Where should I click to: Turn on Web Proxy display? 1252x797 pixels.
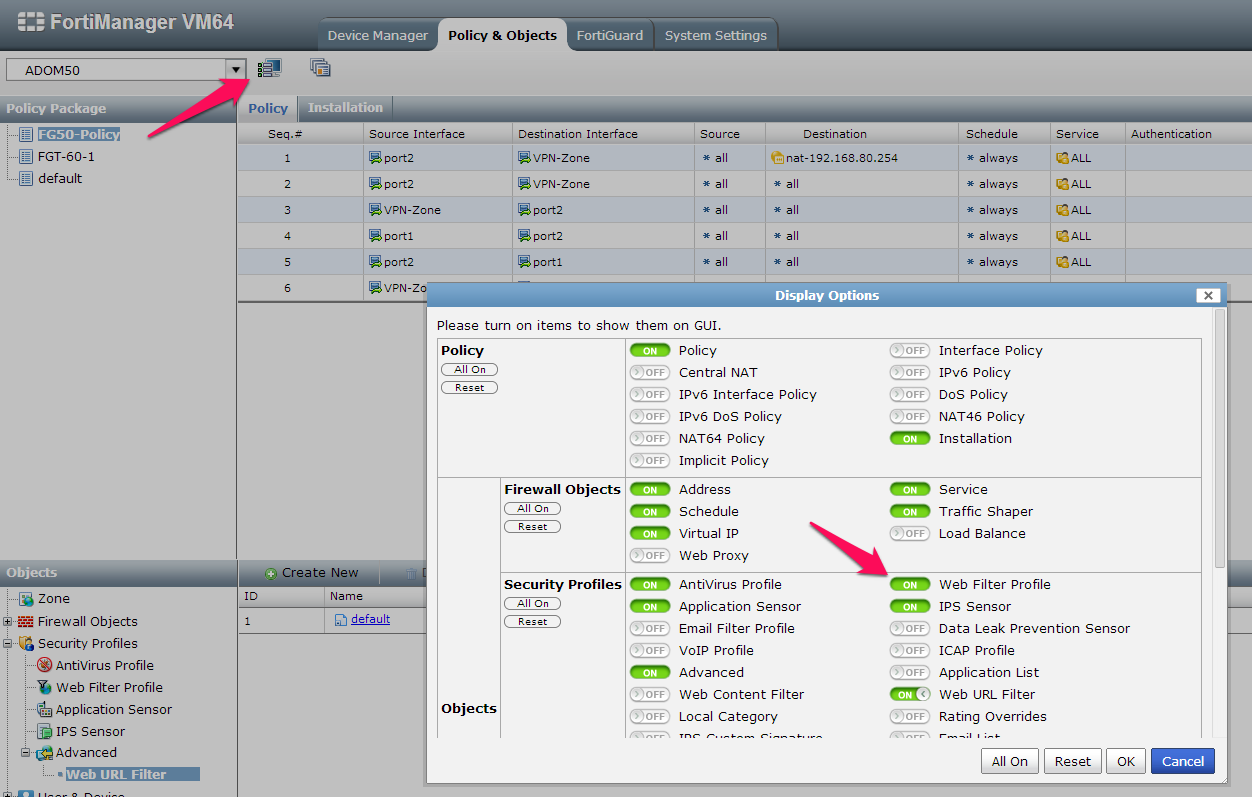(649, 556)
